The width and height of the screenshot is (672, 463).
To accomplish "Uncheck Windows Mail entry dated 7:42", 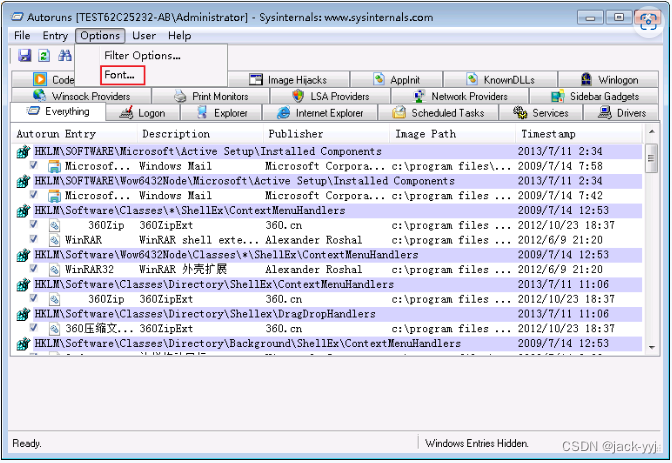I will click(34, 195).
